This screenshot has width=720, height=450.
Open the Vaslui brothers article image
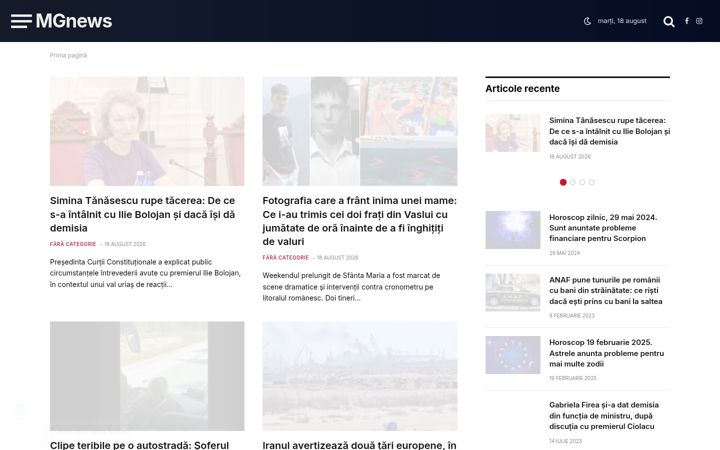[x=360, y=131]
